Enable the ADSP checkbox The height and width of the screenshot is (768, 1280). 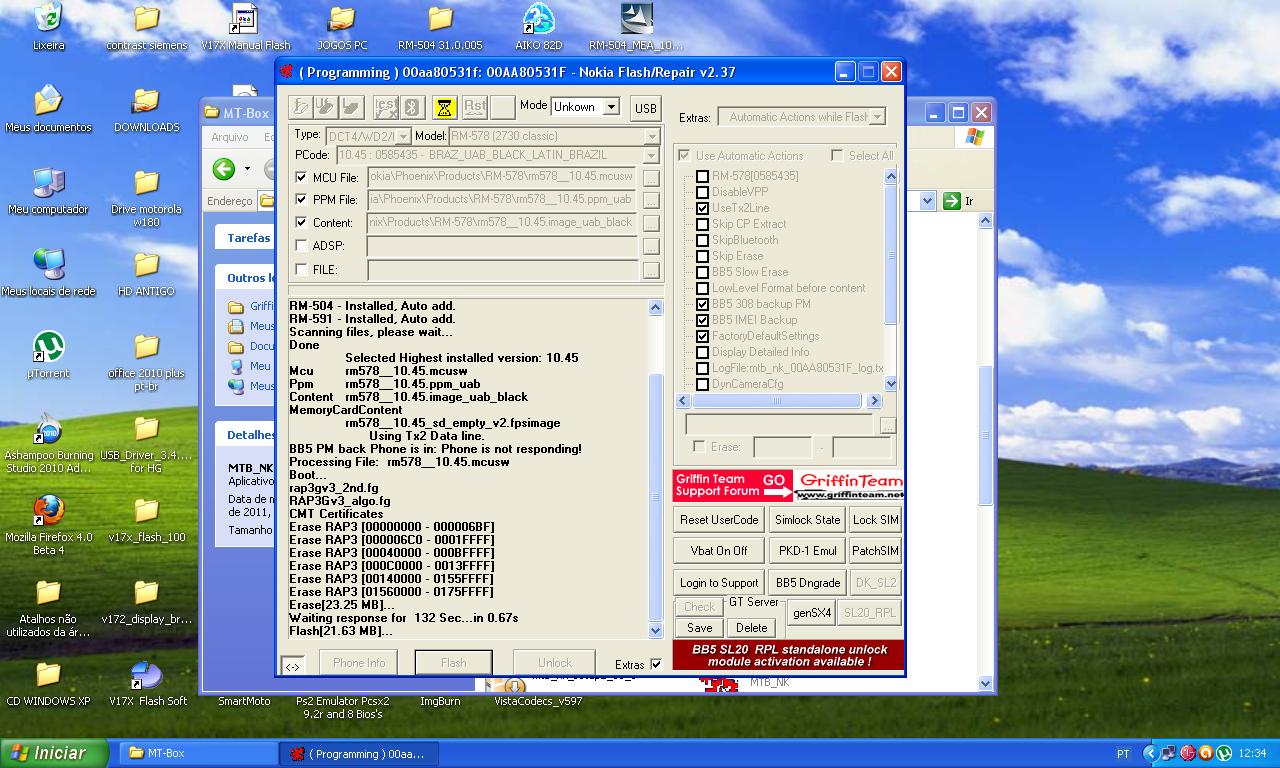[x=301, y=246]
